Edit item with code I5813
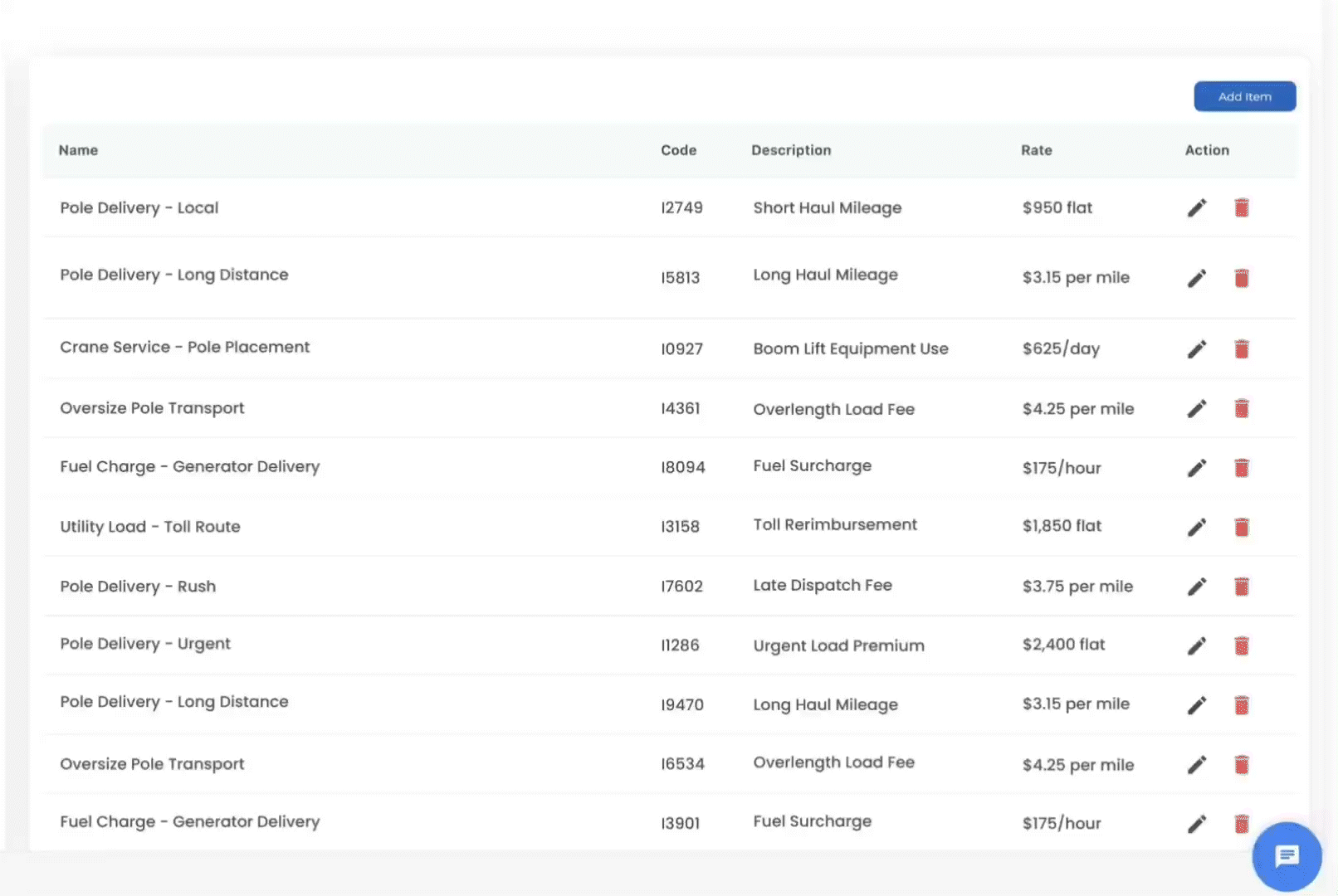This screenshot has width=1338, height=896. tap(1196, 278)
